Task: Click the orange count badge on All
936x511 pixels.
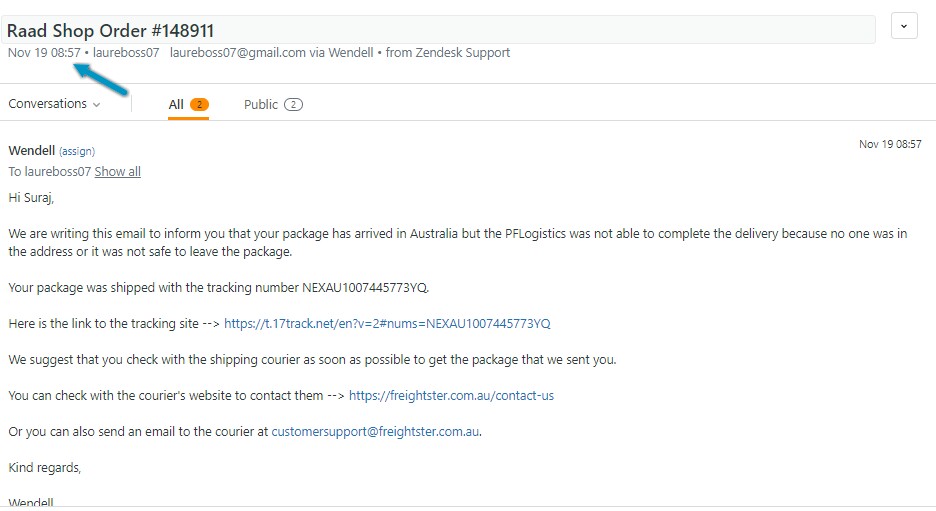Action: click(x=199, y=104)
